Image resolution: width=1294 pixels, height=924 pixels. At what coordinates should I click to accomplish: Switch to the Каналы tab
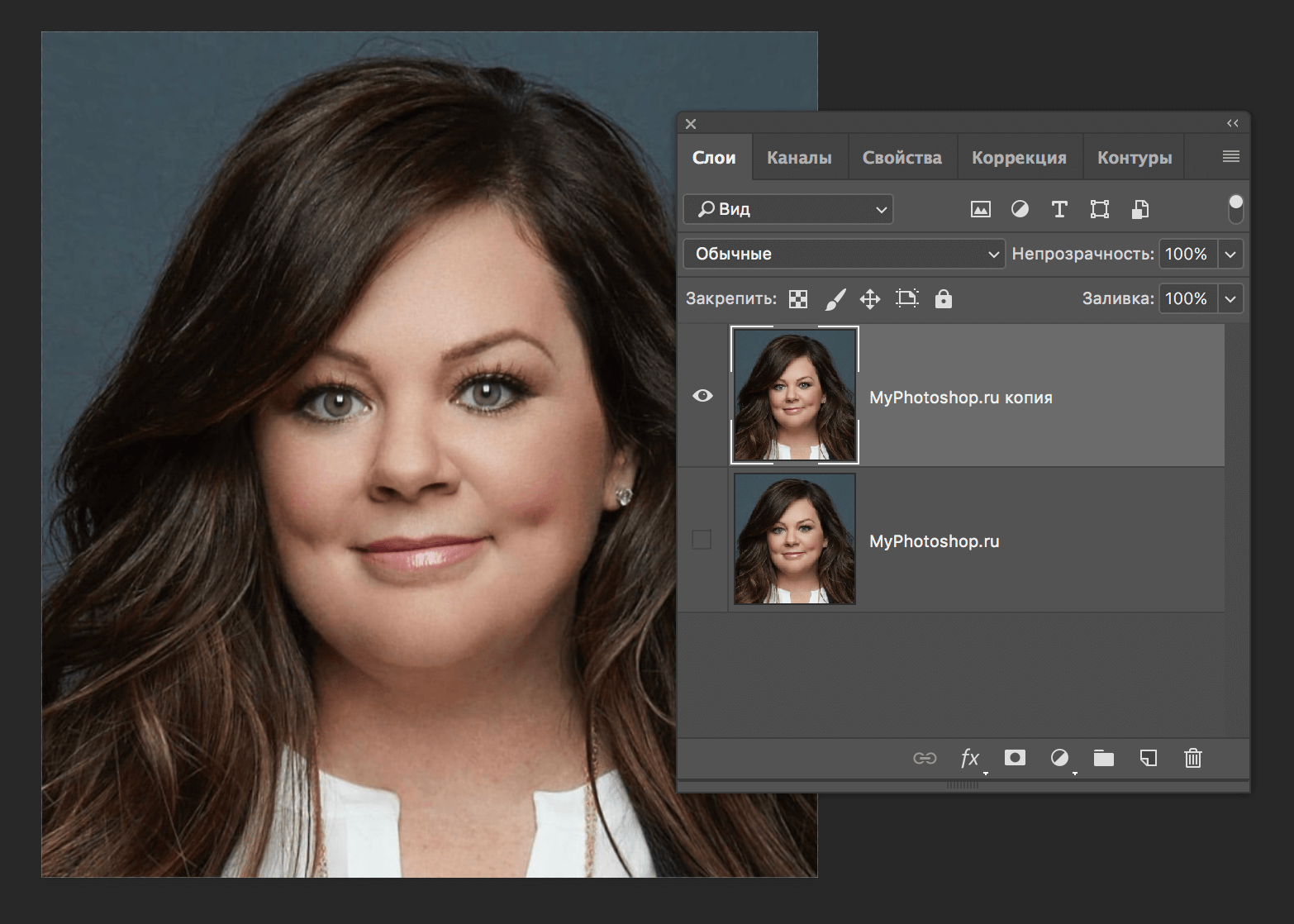point(799,158)
